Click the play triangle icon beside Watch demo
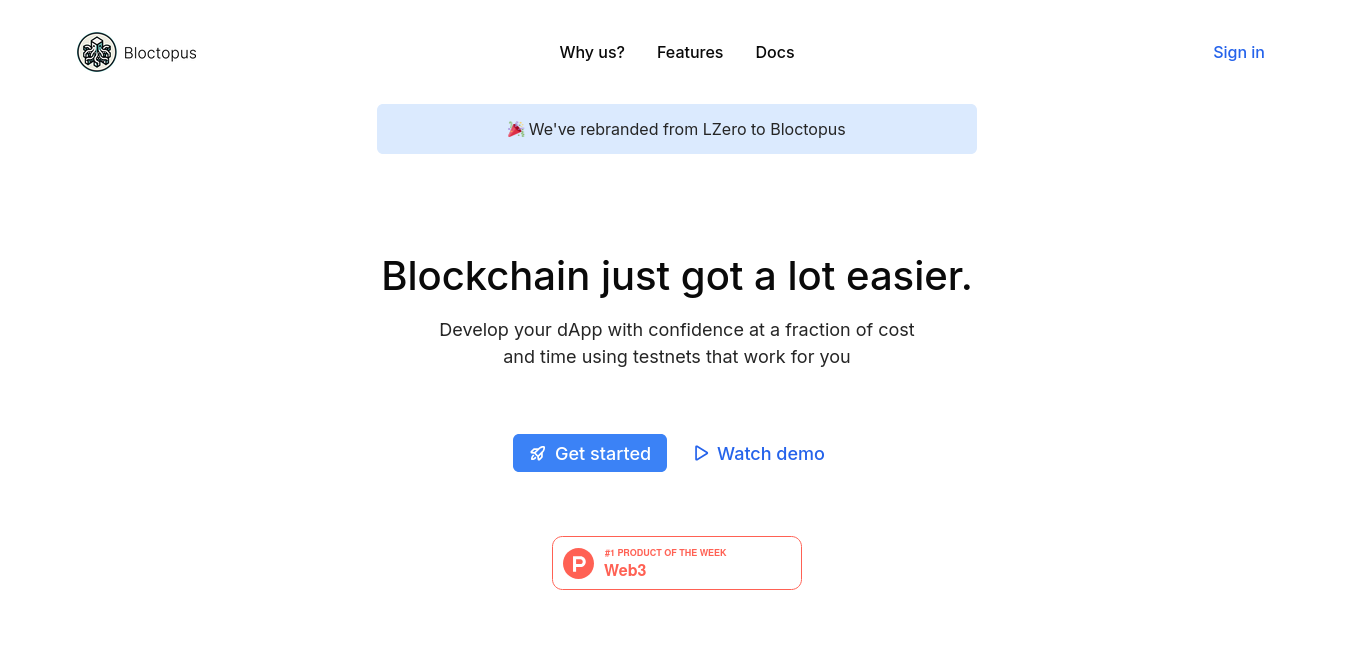Viewport: 1366px width, 651px height. point(701,453)
